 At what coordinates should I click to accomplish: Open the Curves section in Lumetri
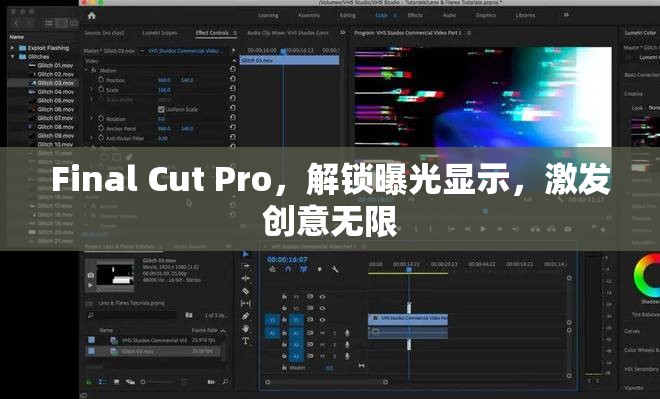632,331
